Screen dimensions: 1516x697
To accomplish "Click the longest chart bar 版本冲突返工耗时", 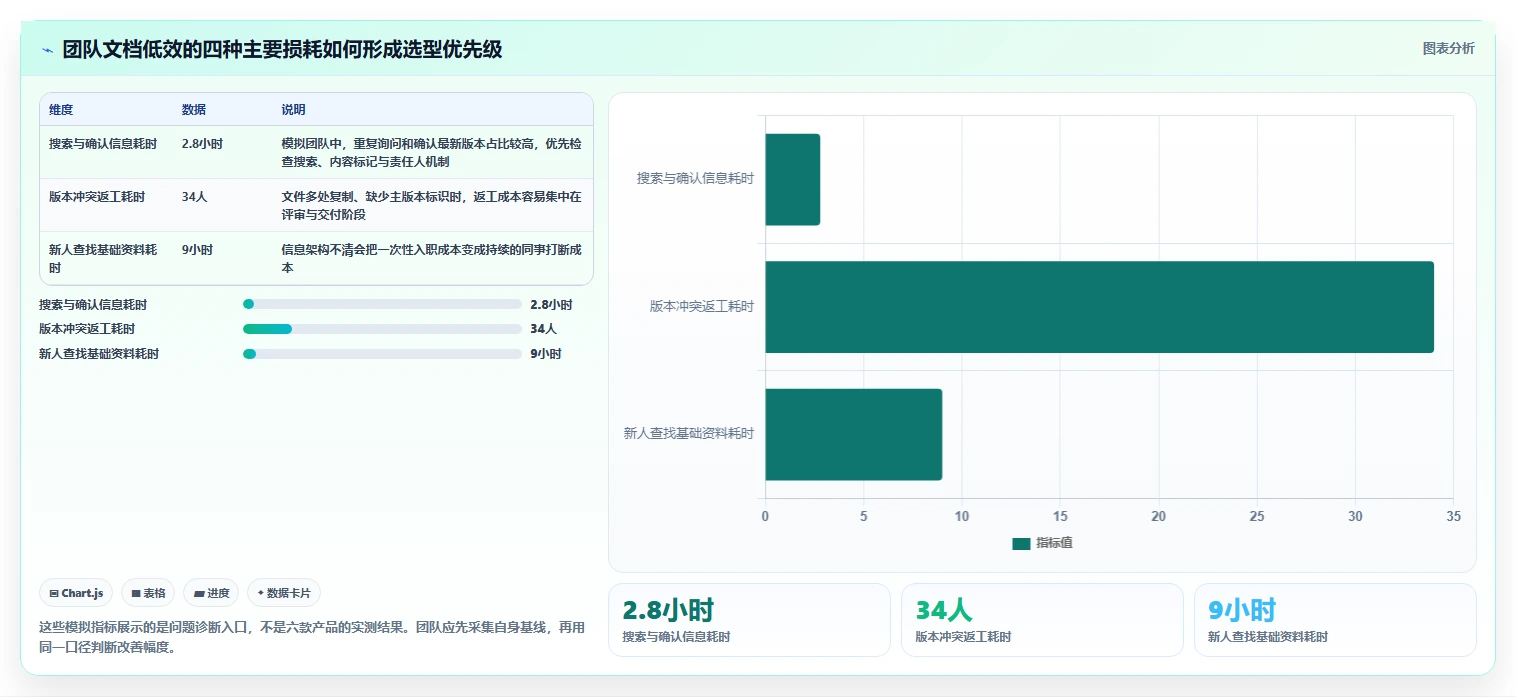I will 1099,307.
